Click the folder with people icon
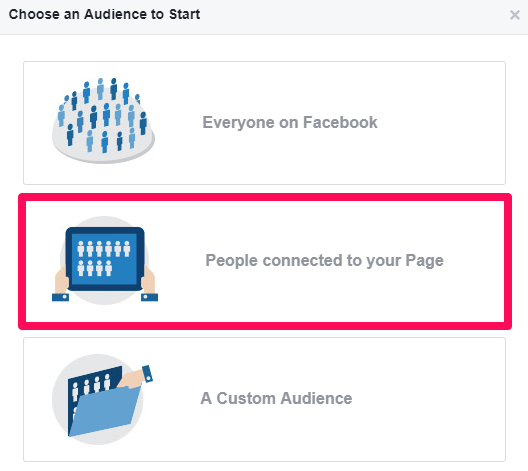This screenshot has height=471, width=528. click(x=102, y=399)
